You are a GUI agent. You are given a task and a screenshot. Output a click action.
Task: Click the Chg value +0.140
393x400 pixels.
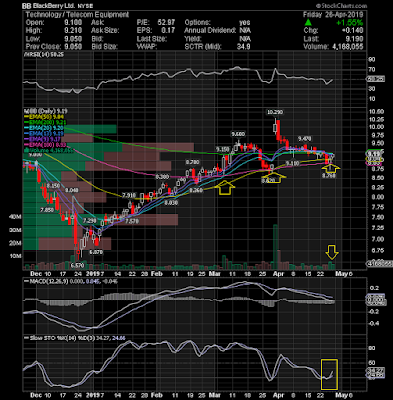click(x=352, y=31)
